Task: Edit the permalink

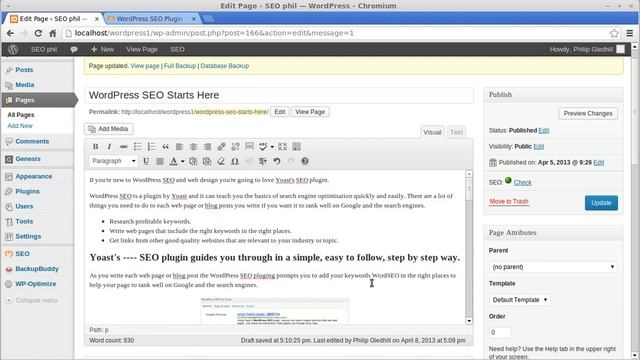Action: tap(280, 112)
